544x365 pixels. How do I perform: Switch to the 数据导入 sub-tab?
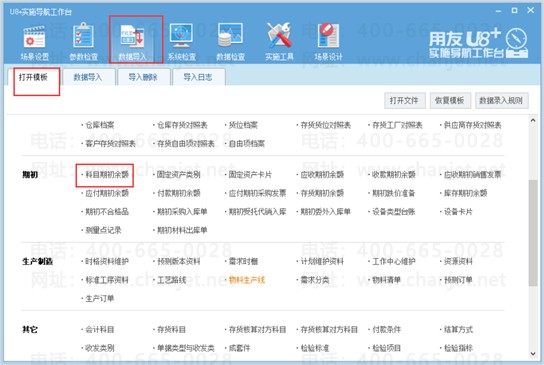pyautogui.click(x=88, y=77)
